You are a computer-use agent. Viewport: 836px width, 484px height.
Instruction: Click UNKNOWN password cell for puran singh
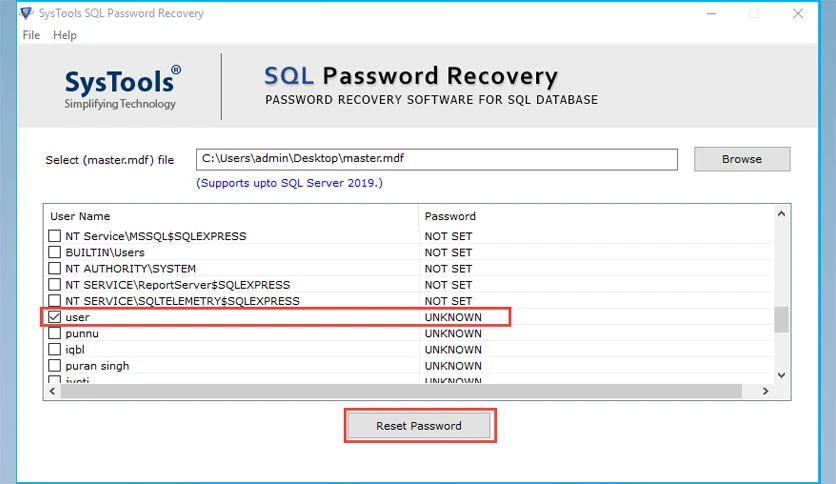(x=453, y=366)
